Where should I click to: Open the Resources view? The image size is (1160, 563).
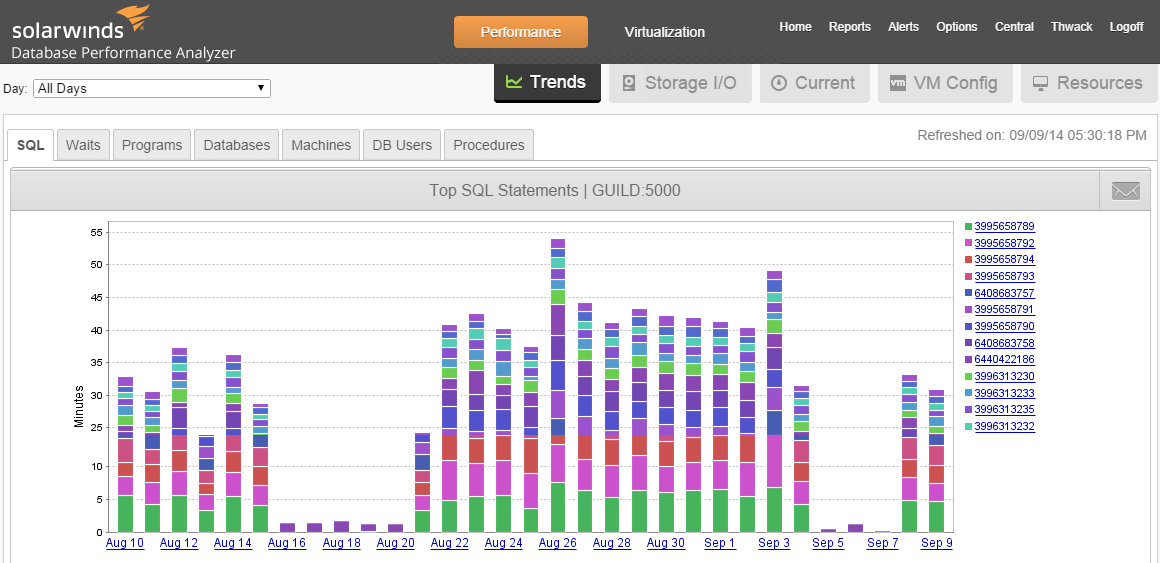click(1089, 83)
